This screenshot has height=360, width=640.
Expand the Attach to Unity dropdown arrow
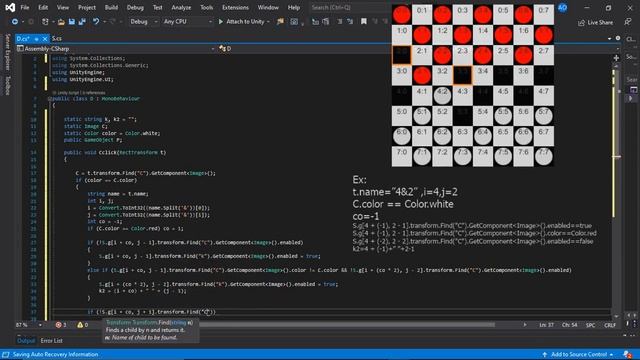268,22
